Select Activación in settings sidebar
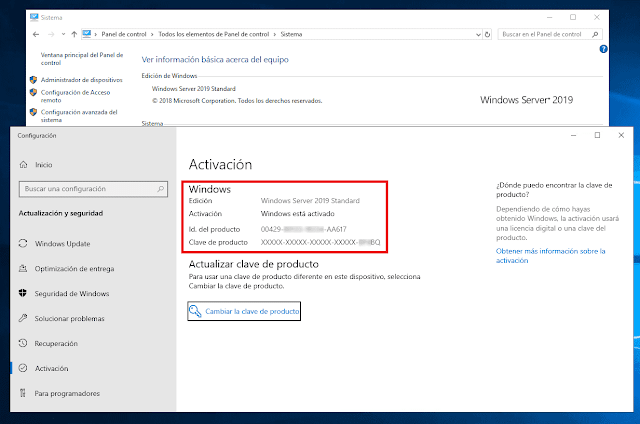Screen dimensions: 640x424 51,369
